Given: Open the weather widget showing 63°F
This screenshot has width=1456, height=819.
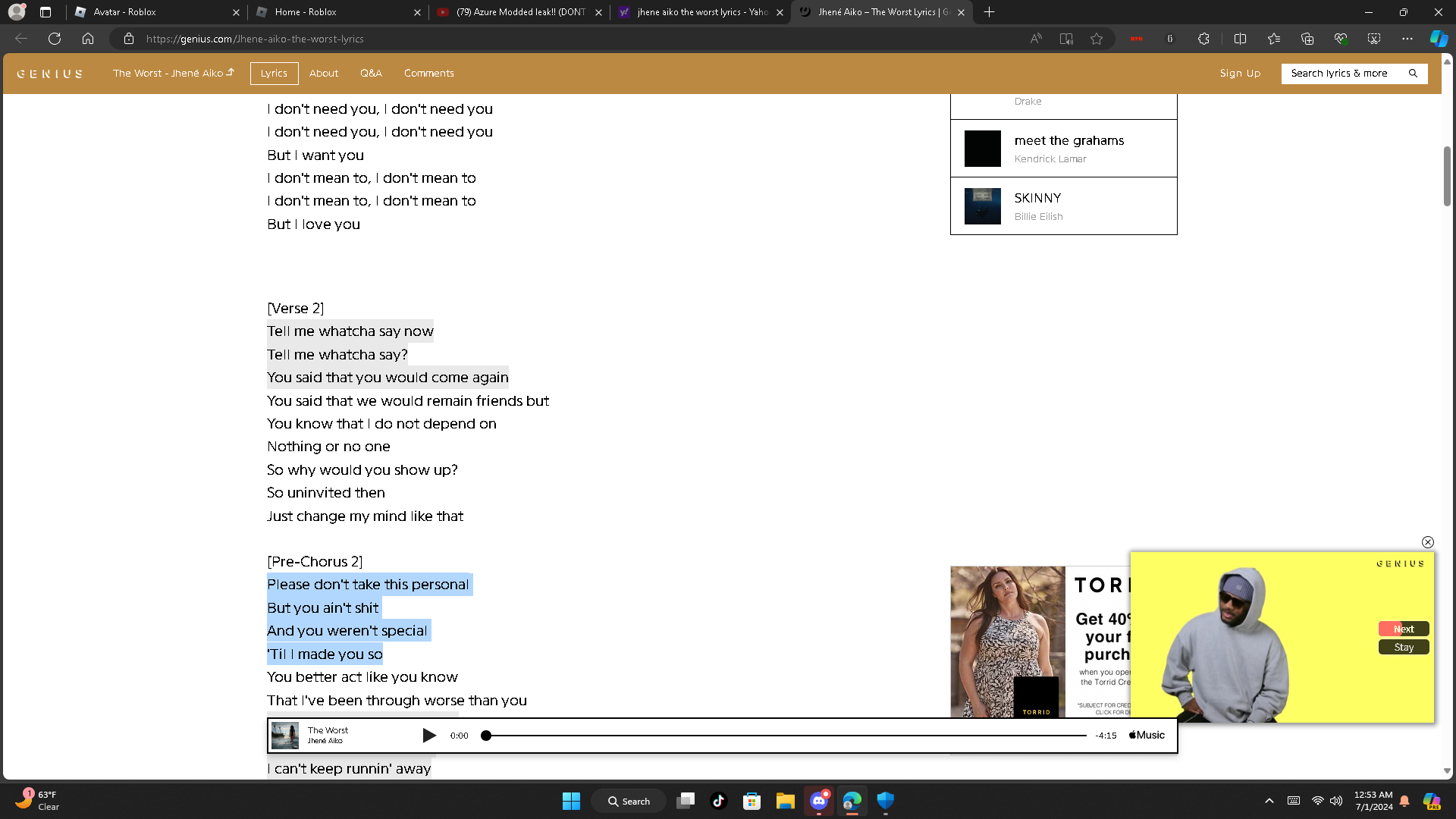Looking at the screenshot, I should point(38,800).
